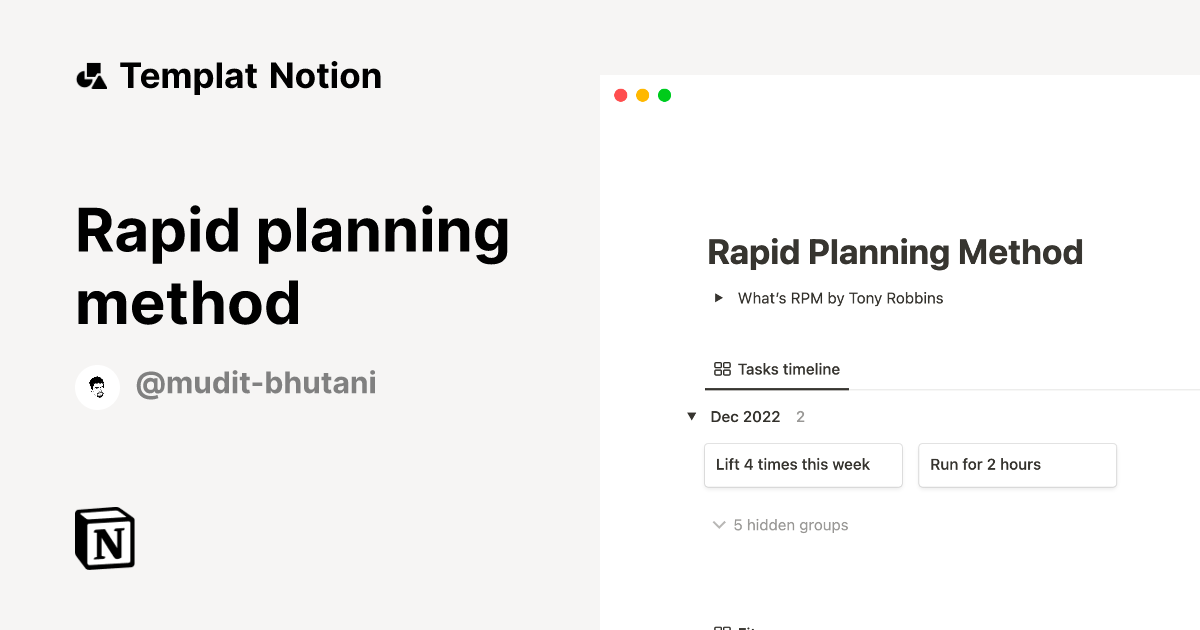Select the board view icon beside Tasks timeline

pyautogui.click(x=722, y=369)
